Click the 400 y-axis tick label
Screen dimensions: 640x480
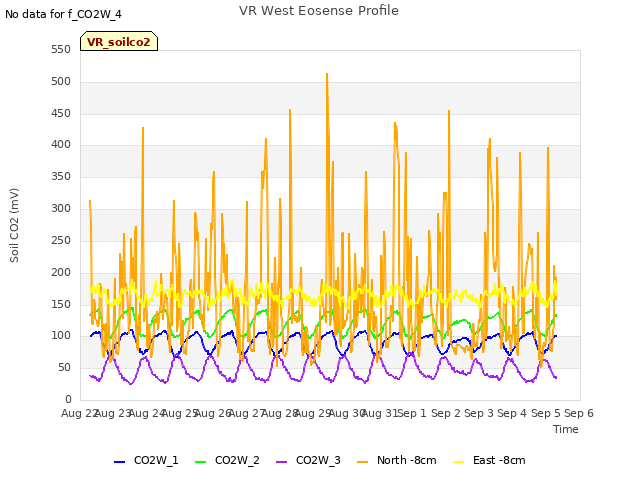[x=61, y=144]
